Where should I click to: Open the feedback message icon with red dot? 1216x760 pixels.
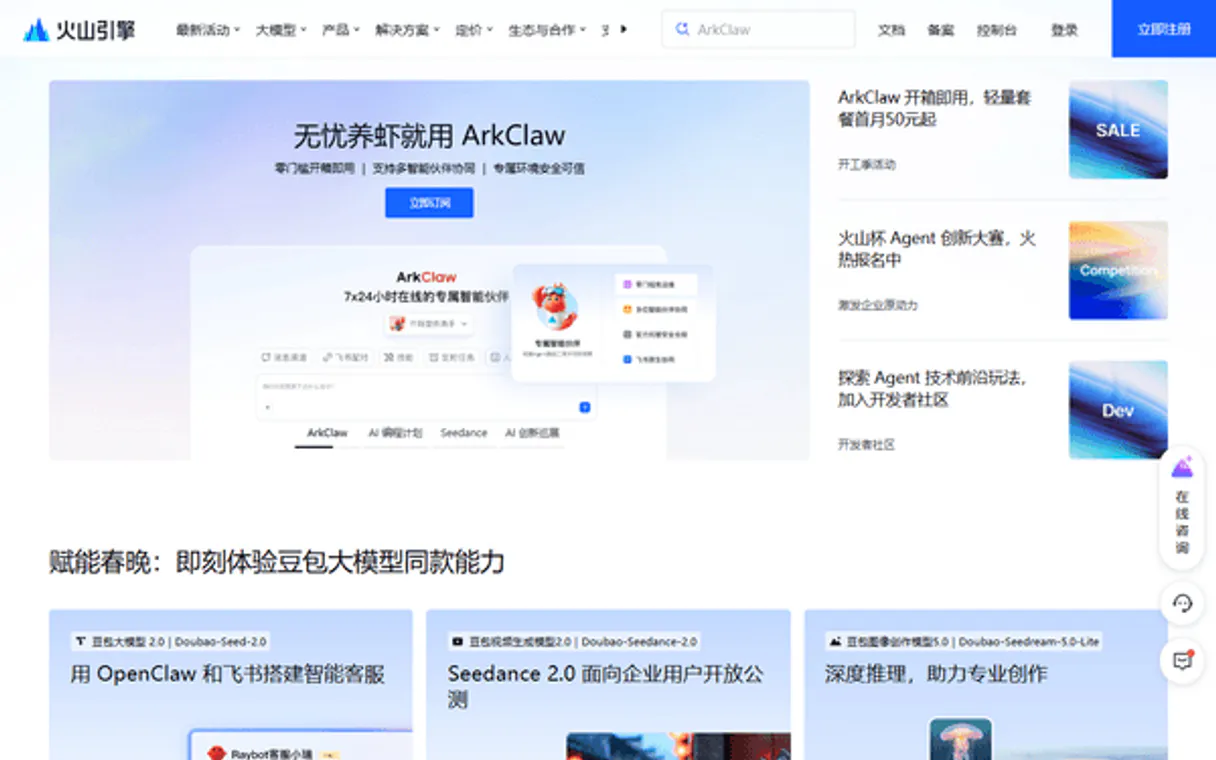click(x=1182, y=661)
